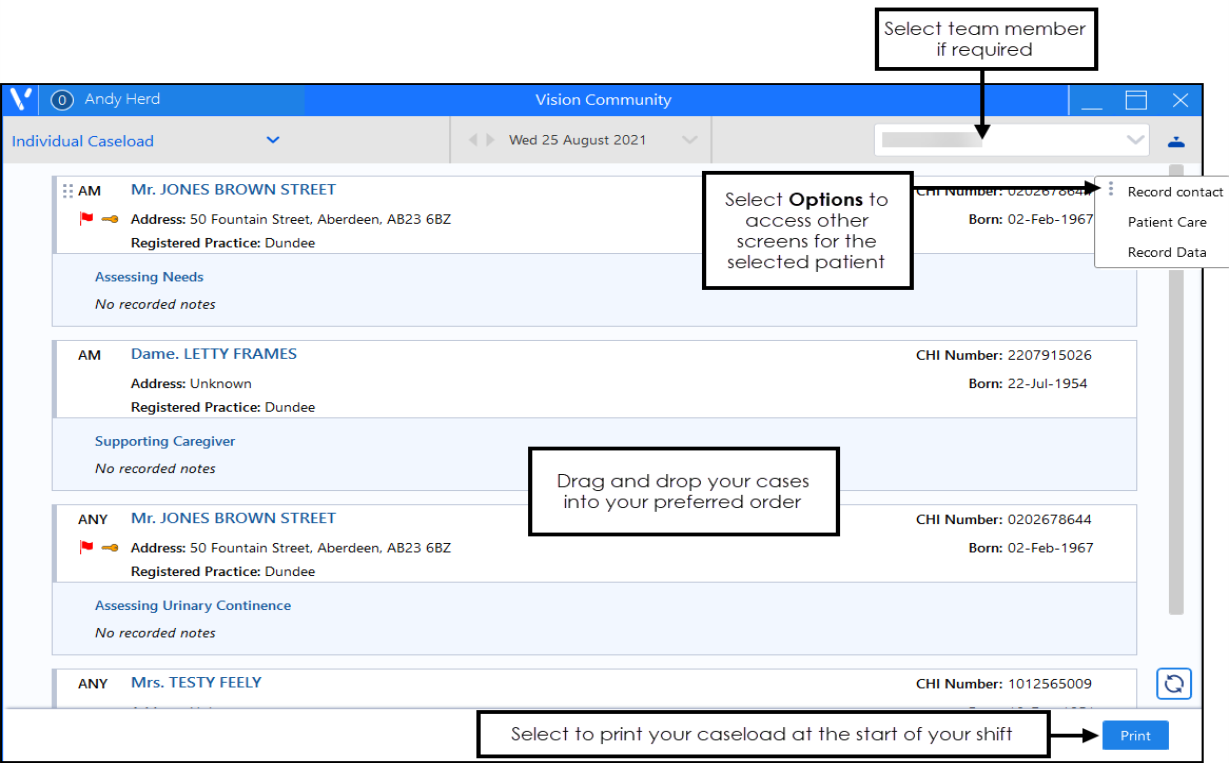Click the Vision logo icon
The height and width of the screenshot is (763, 1229).
pyautogui.click(x=21, y=99)
